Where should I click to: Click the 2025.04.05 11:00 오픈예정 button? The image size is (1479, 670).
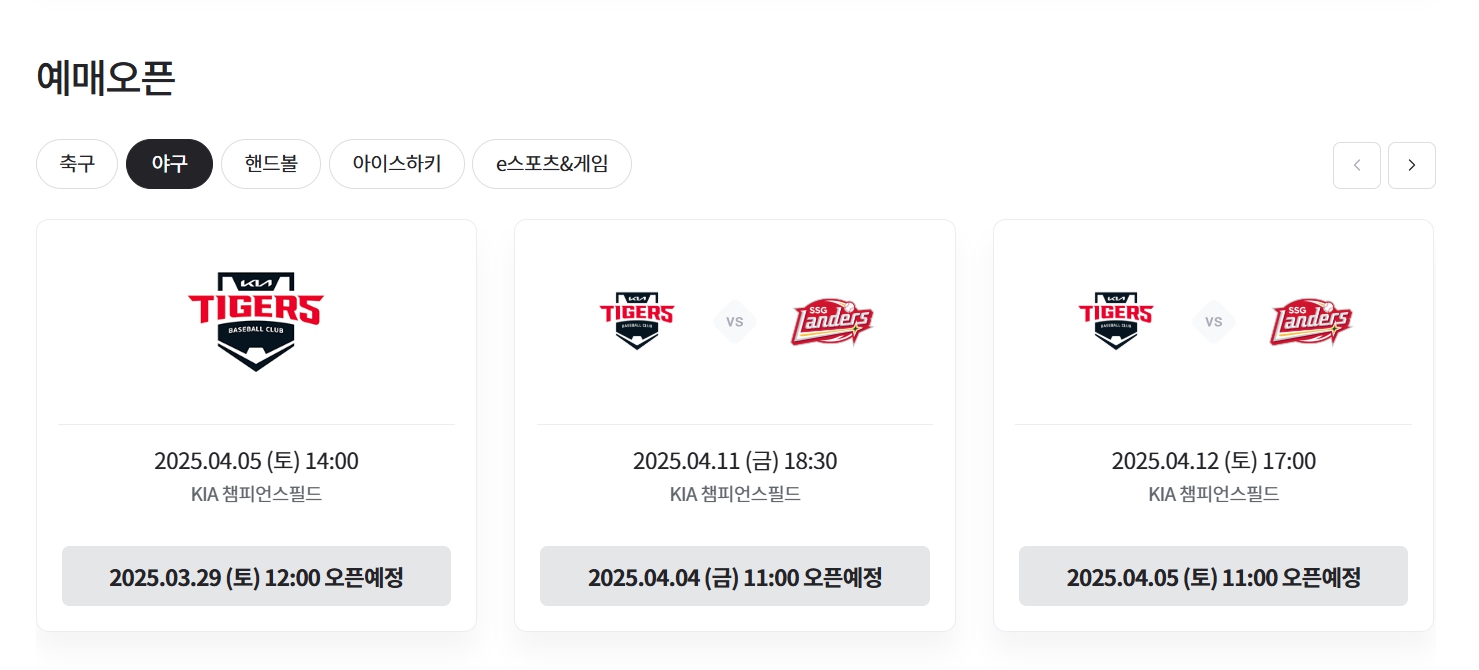[1213, 576]
